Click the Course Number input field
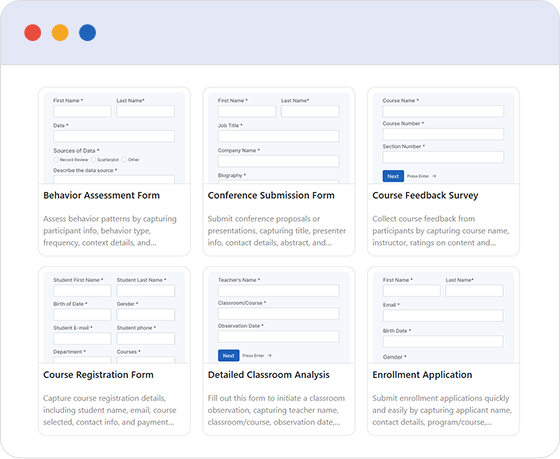 click(x=443, y=134)
